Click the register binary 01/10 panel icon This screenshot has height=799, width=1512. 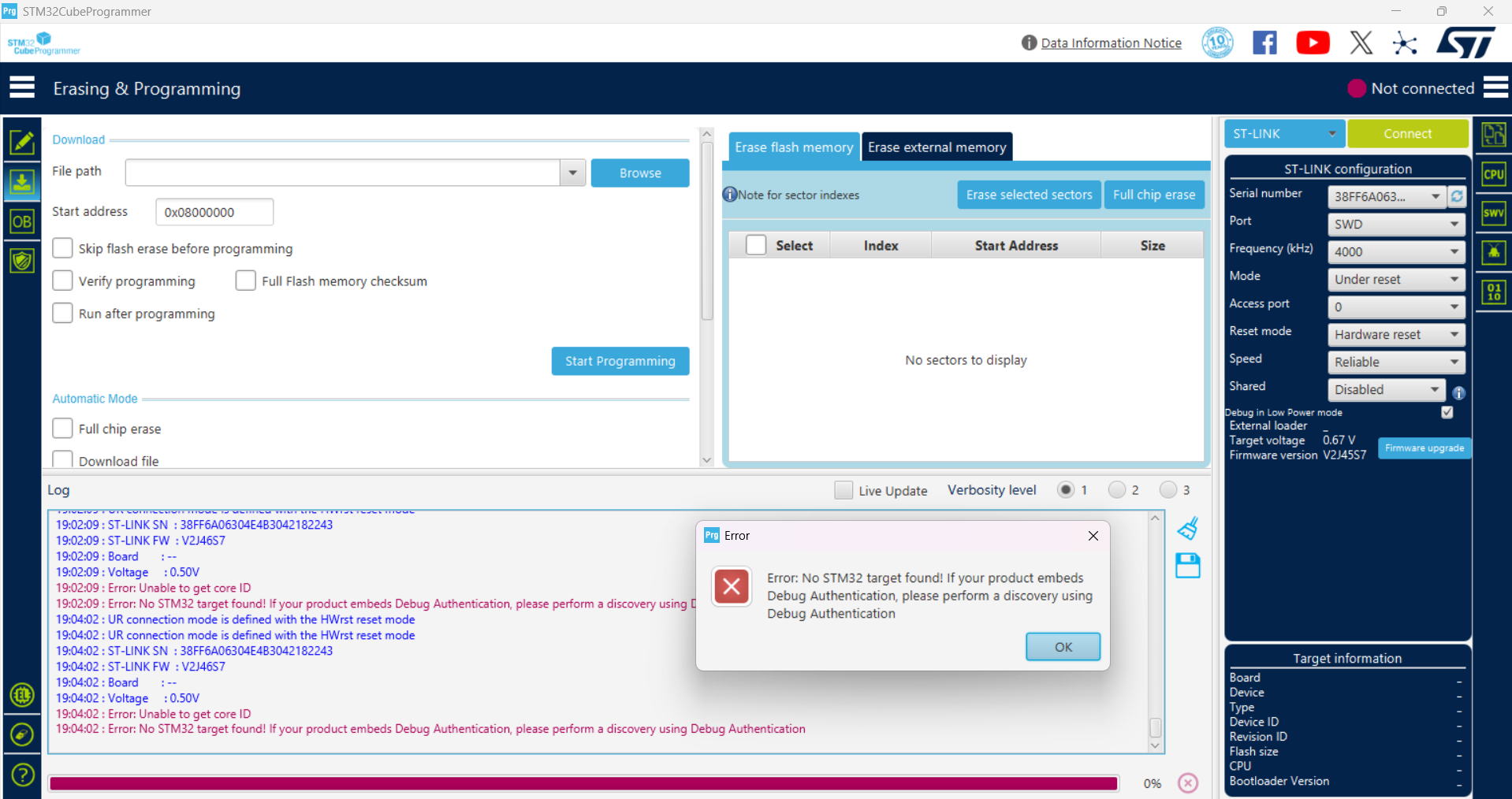coord(1492,292)
